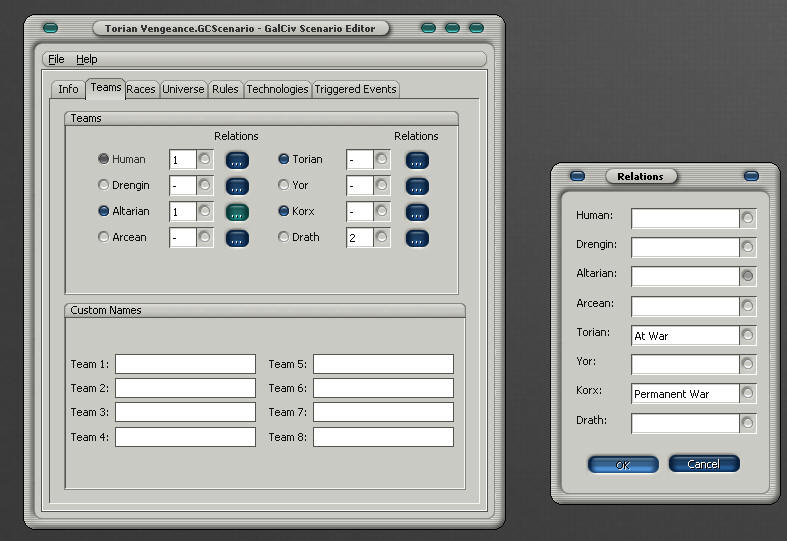787x541 pixels.
Task: Click the Team 7 custom name field
Action: pos(383,412)
